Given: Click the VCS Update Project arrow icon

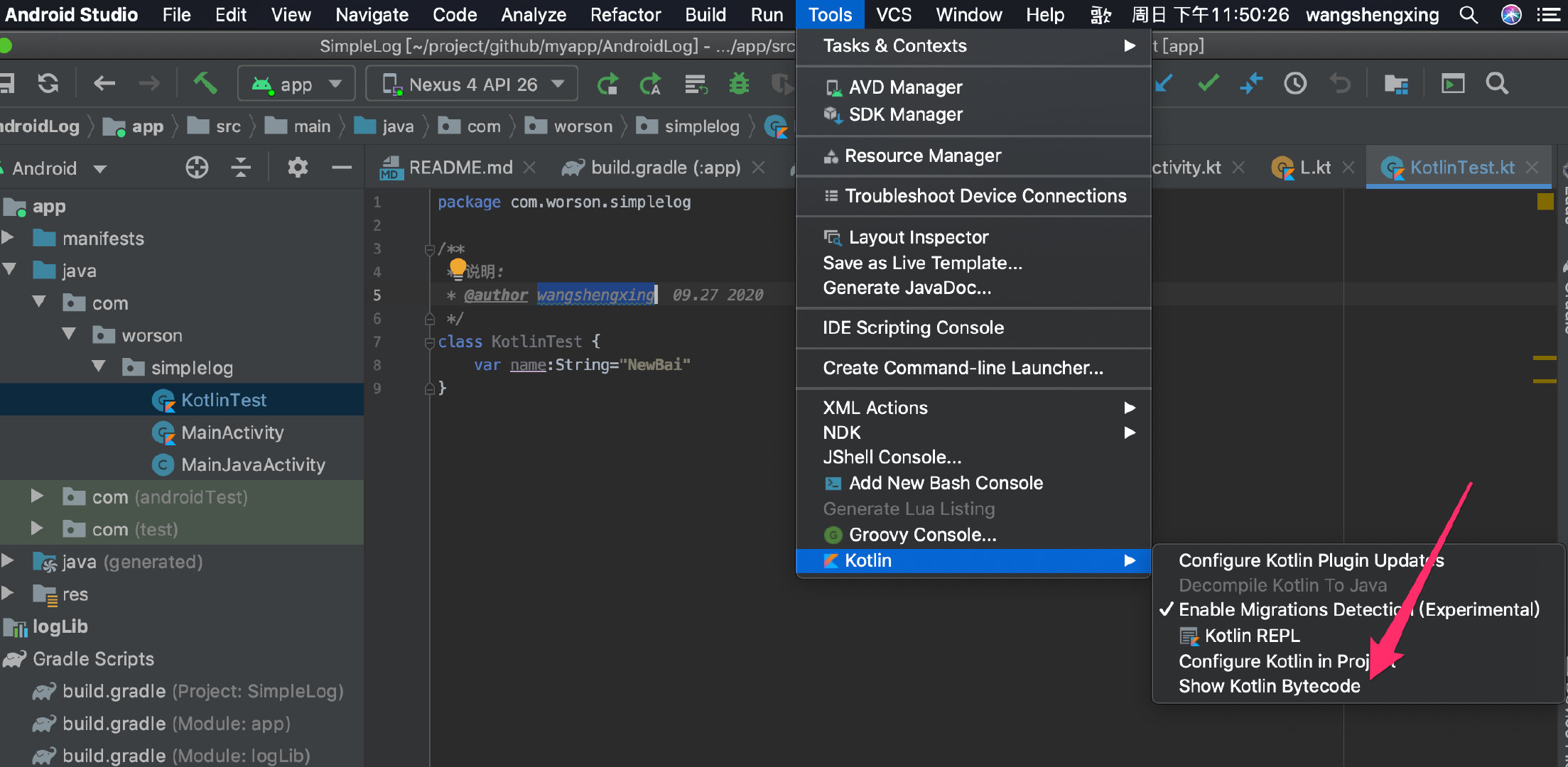Looking at the screenshot, I should (1163, 84).
